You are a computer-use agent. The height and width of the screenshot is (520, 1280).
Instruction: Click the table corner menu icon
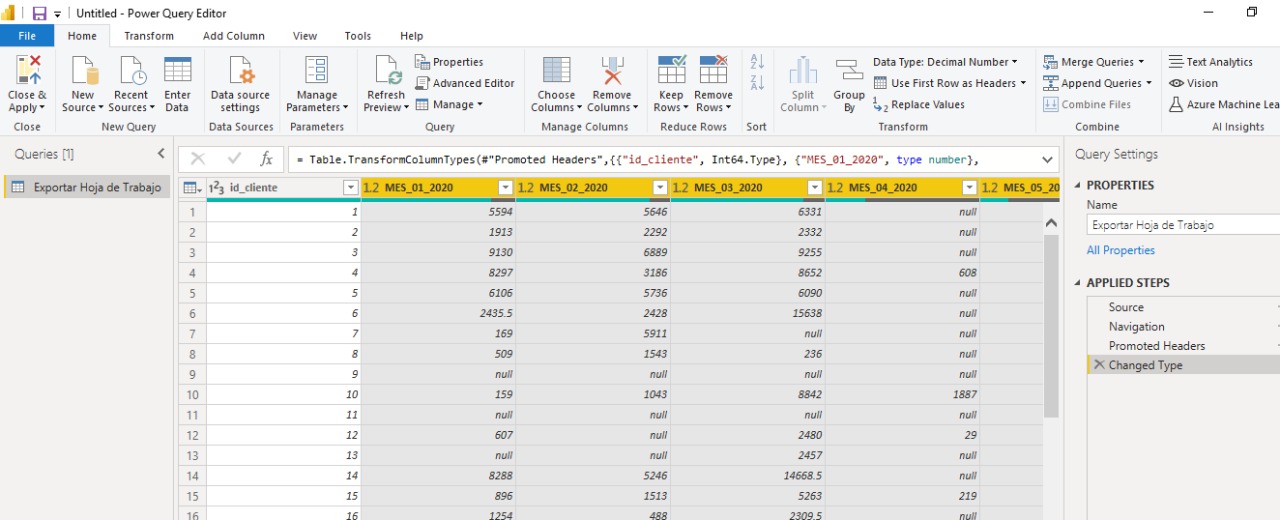click(x=192, y=187)
